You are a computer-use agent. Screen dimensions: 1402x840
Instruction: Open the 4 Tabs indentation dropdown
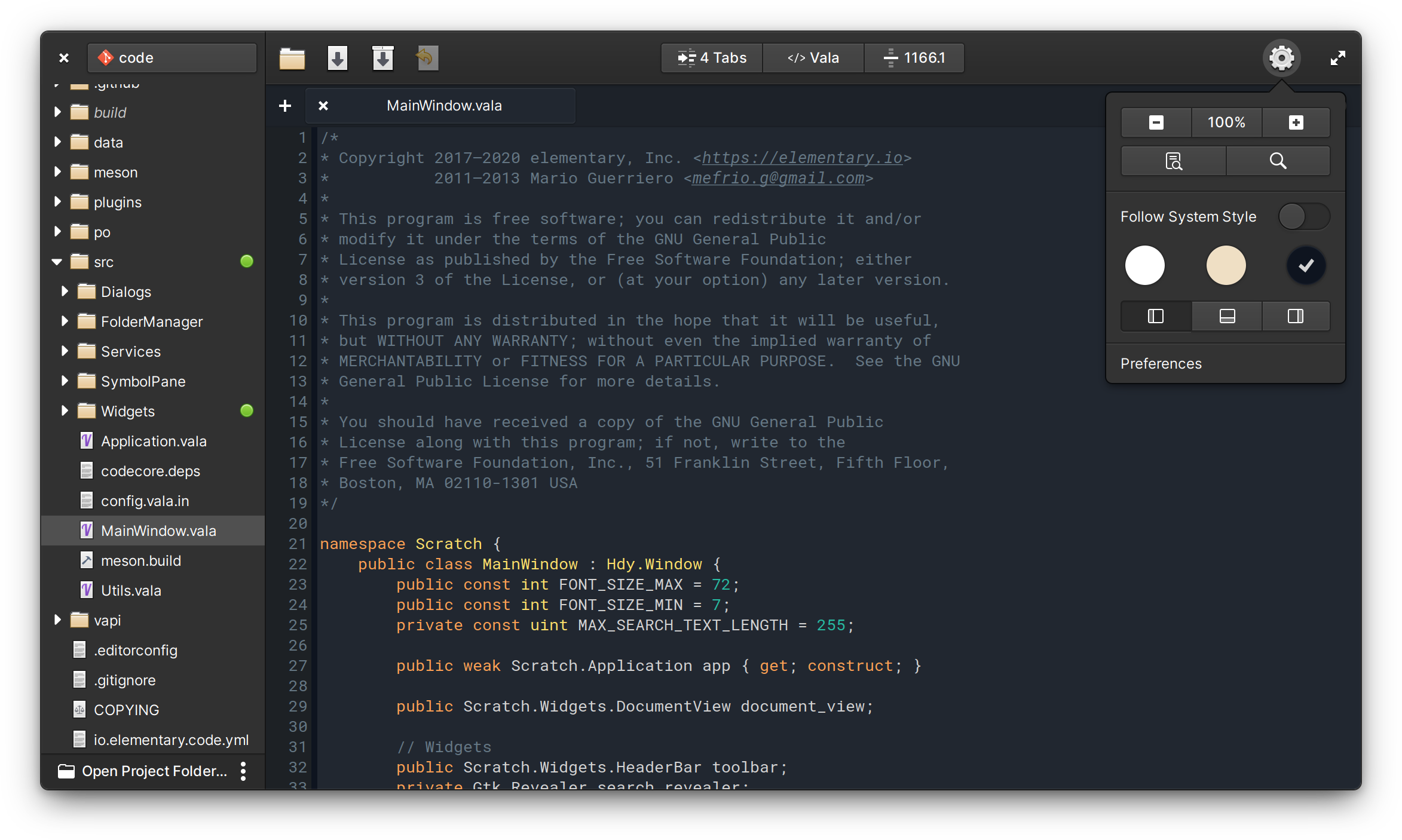pos(712,58)
